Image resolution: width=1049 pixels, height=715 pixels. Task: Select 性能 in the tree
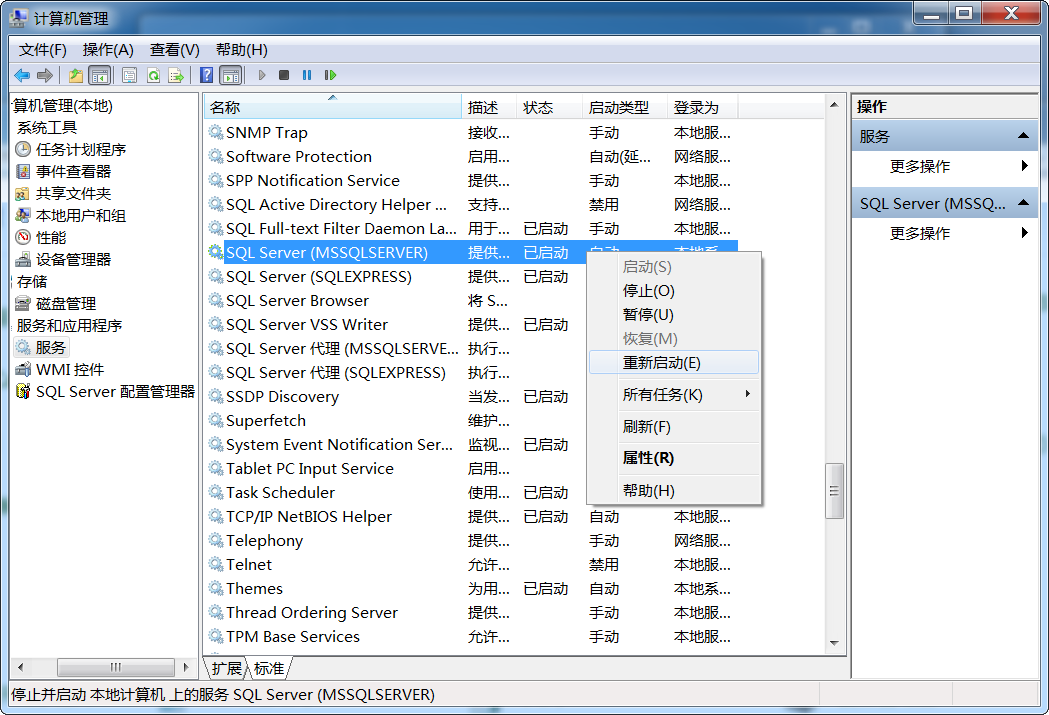[x=51, y=238]
